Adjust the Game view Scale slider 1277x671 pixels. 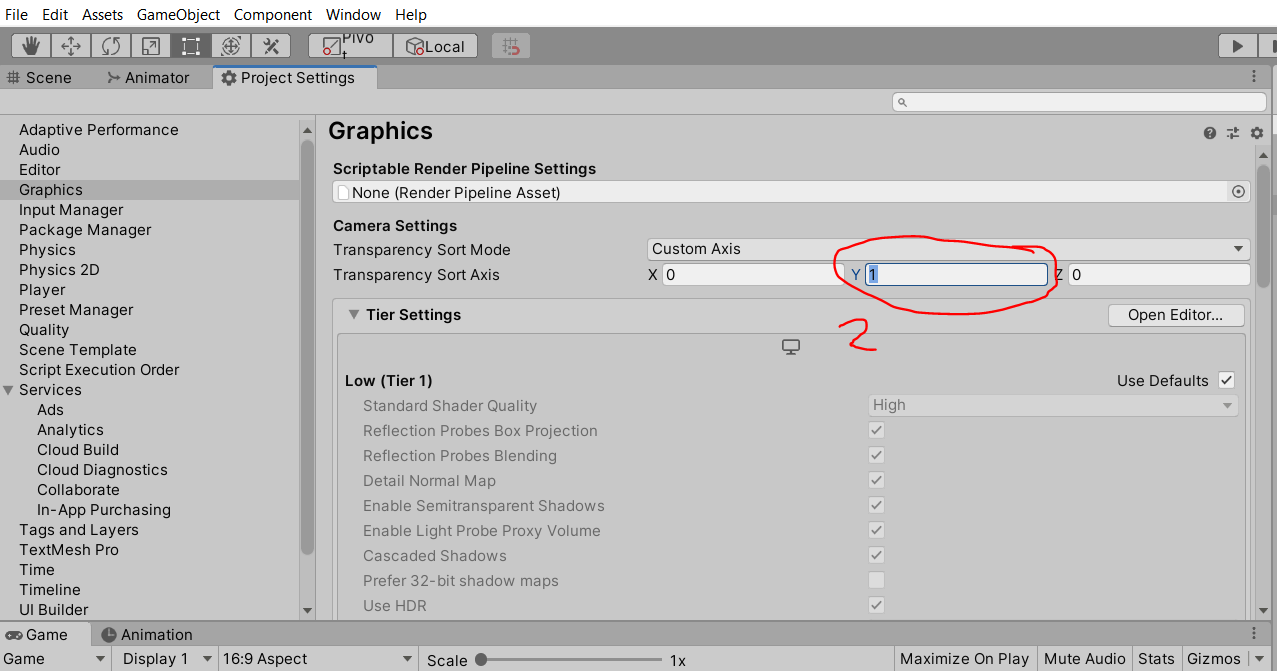(483, 658)
